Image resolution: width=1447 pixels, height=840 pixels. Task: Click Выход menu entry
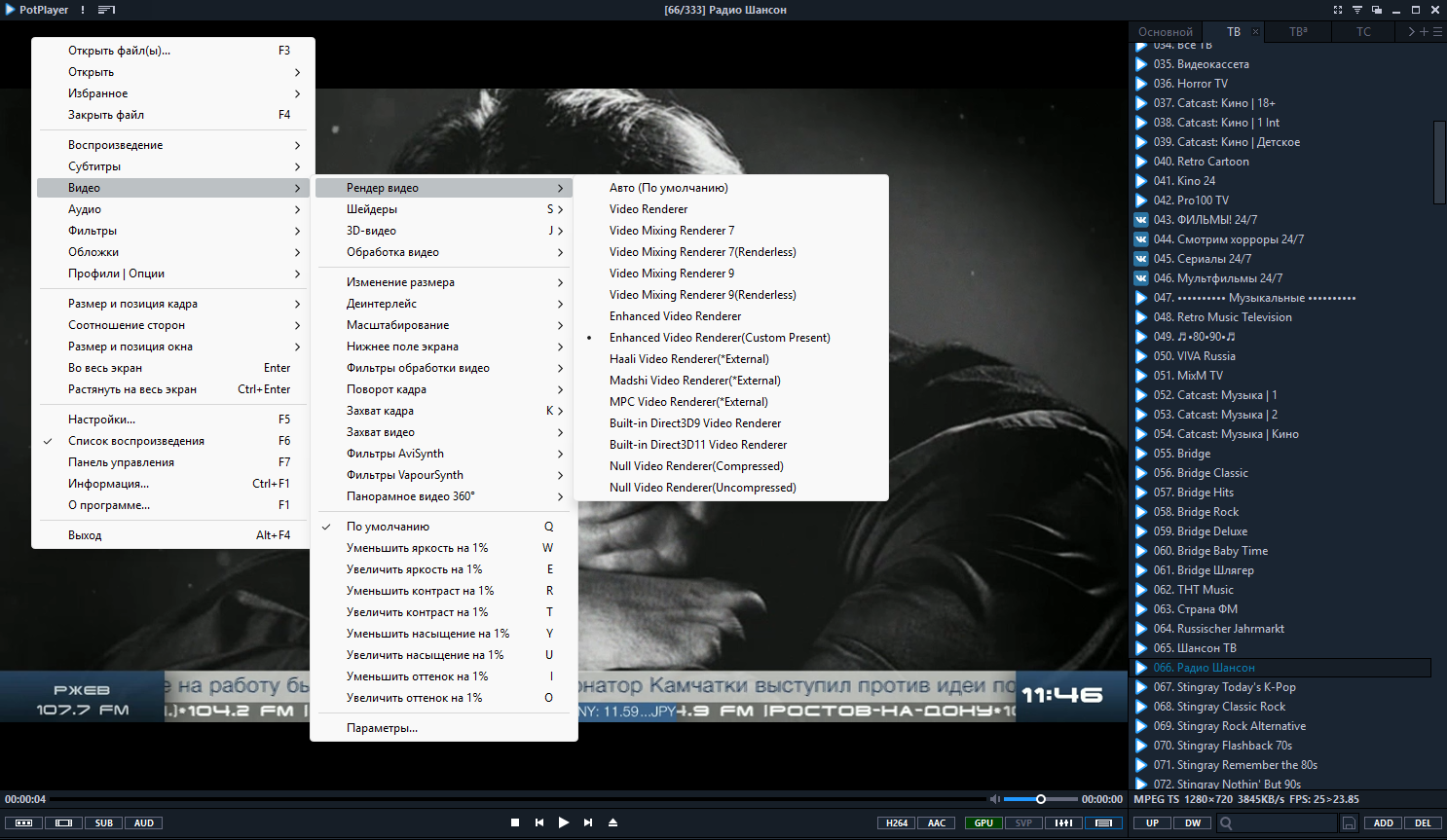(x=173, y=535)
